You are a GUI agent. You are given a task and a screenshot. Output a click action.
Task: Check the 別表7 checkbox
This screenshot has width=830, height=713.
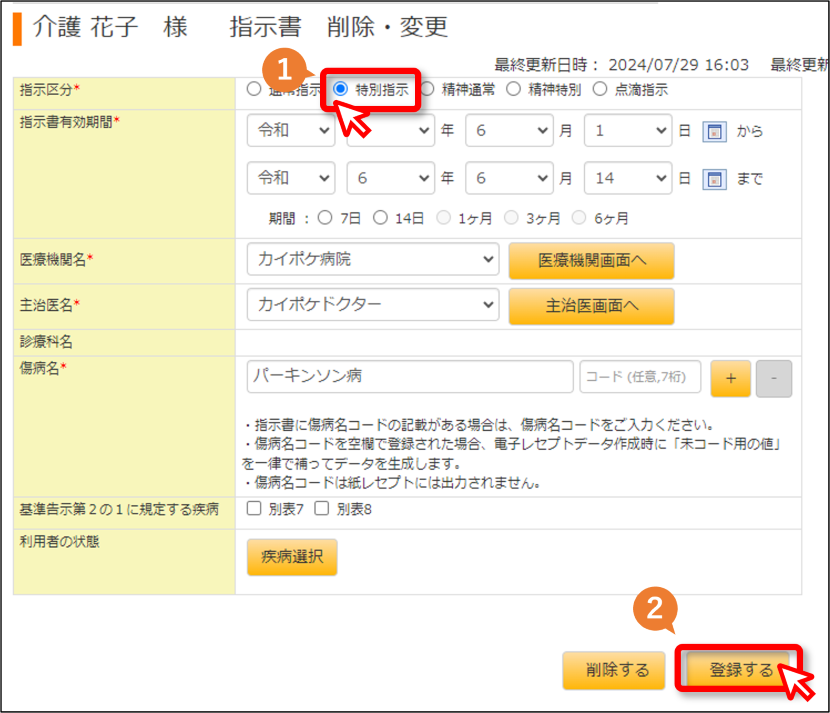pos(254,509)
